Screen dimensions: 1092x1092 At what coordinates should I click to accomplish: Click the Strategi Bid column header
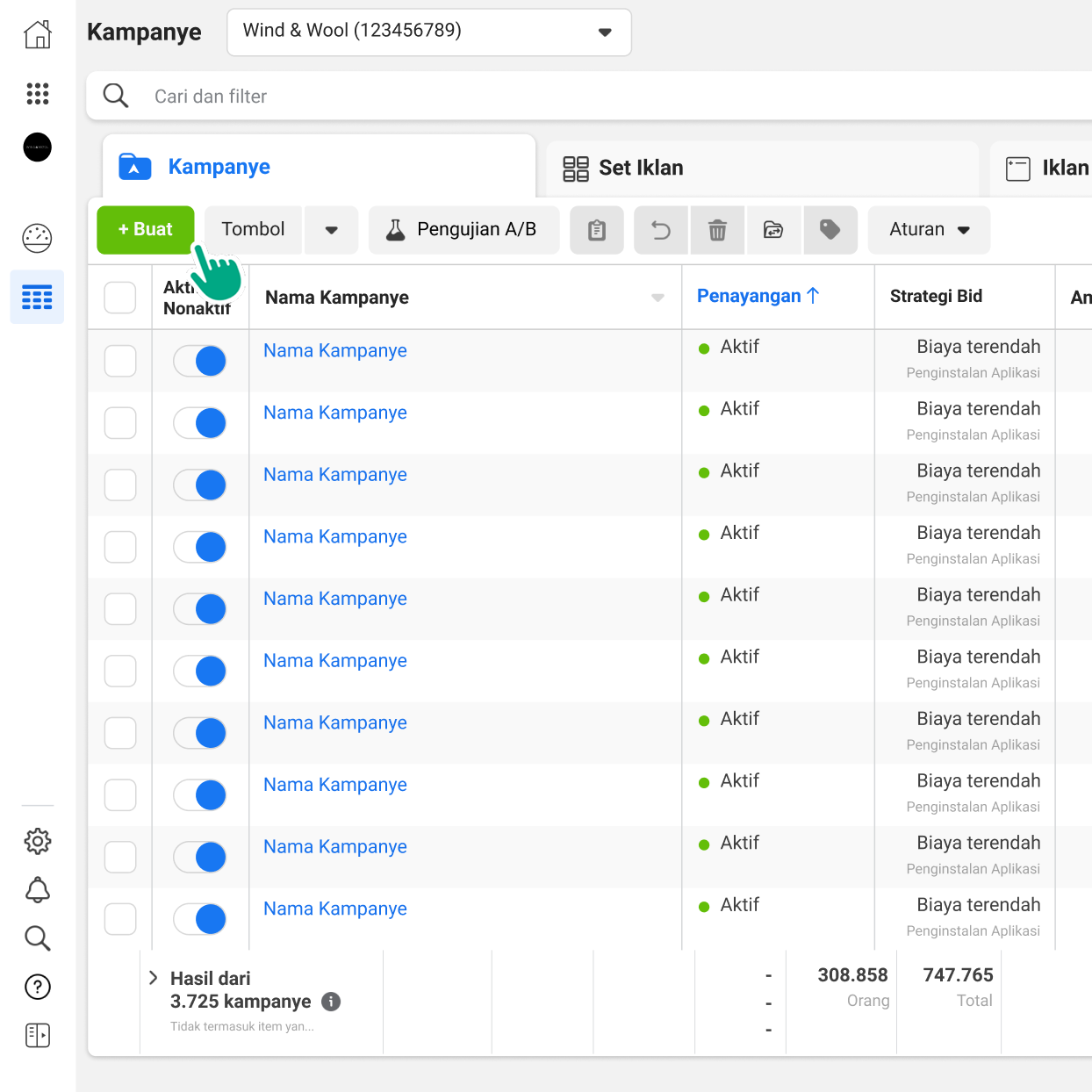pos(936,296)
